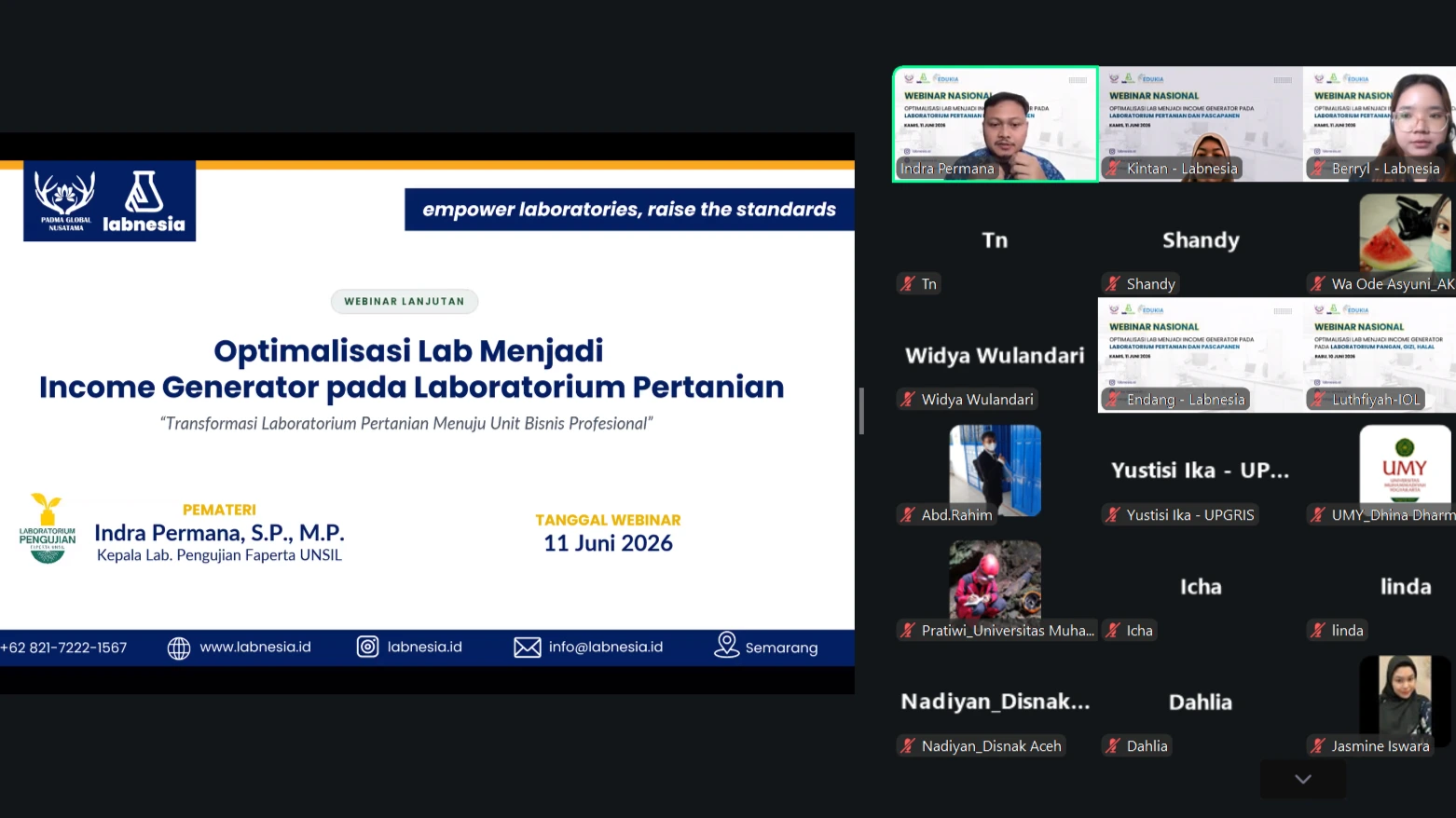
Task: Click info@labnesia.id email on slide
Action: [x=606, y=647]
